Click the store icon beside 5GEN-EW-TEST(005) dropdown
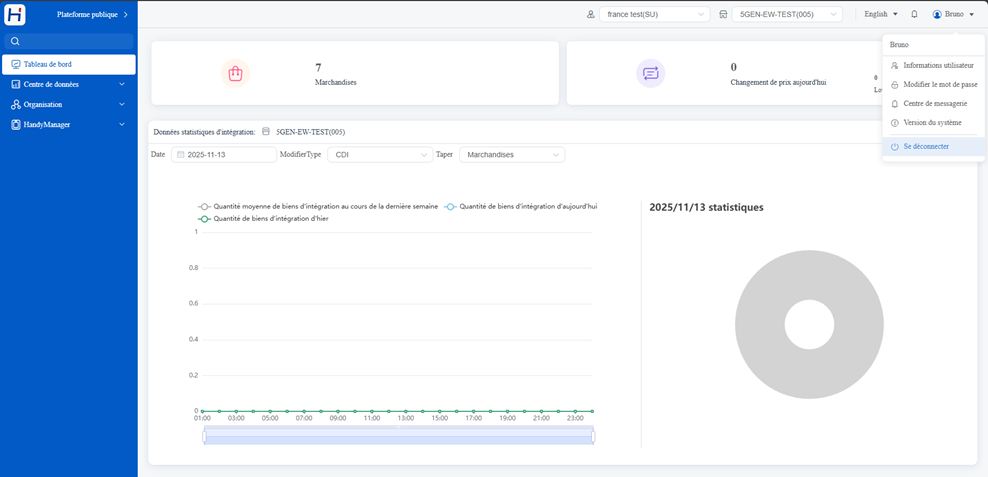Screen dimensions: 988x477 click(x=723, y=14)
